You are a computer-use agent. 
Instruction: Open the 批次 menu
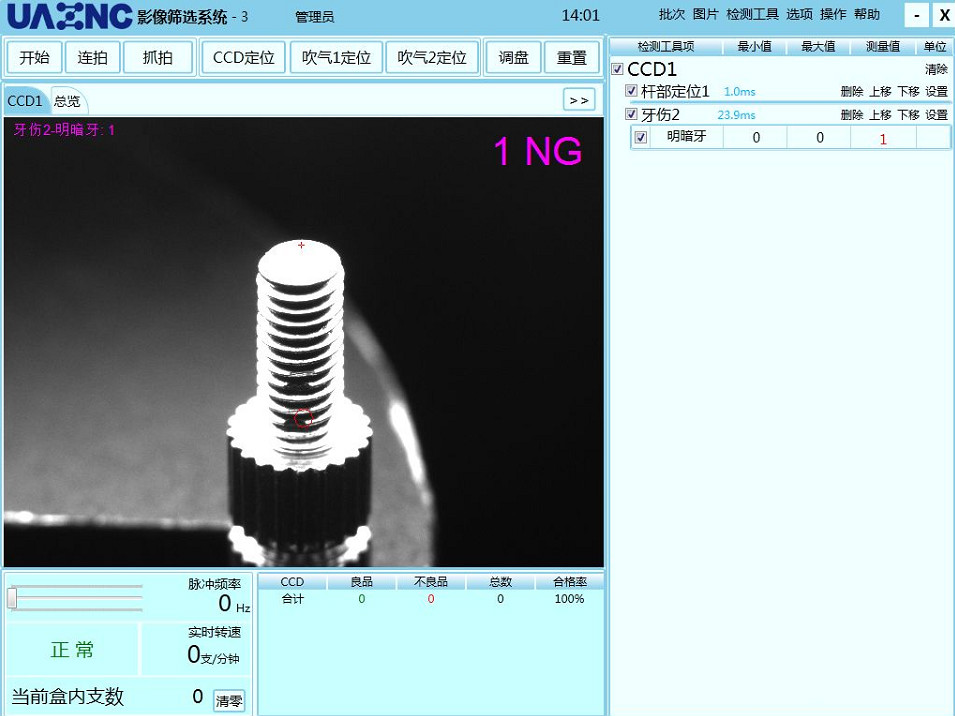pos(672,15)
